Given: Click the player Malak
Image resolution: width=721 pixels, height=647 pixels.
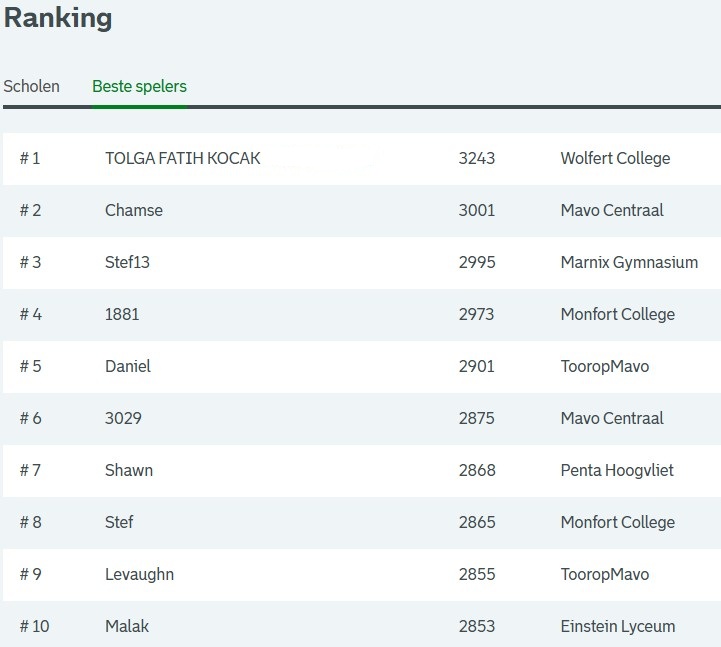Looking at the screenshot, I should 126,626.
